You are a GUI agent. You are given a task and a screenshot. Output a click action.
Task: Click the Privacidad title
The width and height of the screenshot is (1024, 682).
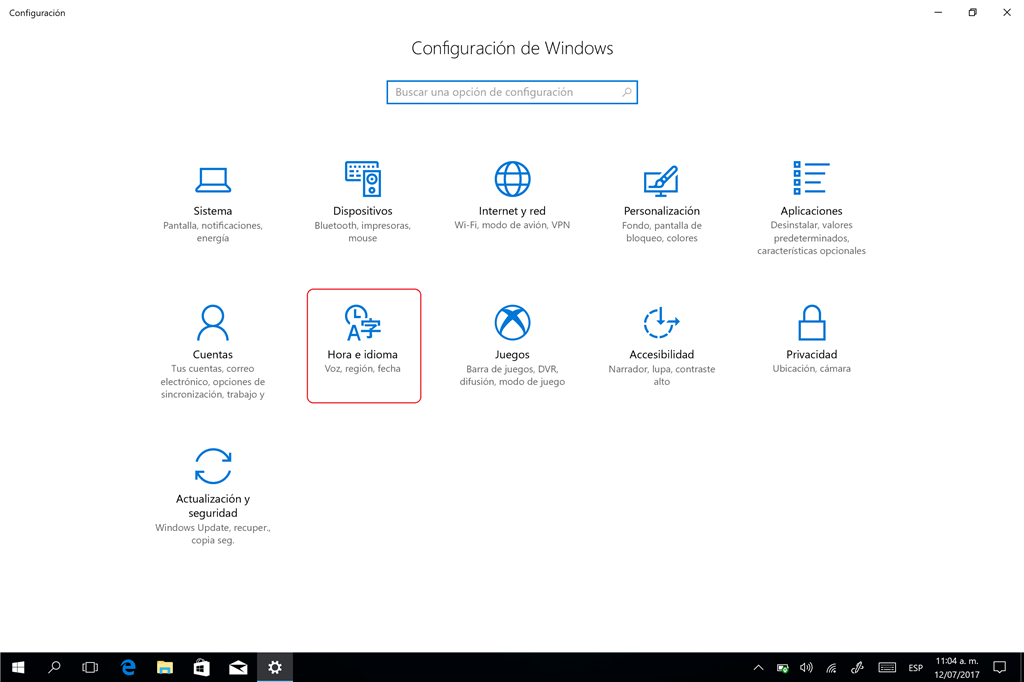pos(811,355)
